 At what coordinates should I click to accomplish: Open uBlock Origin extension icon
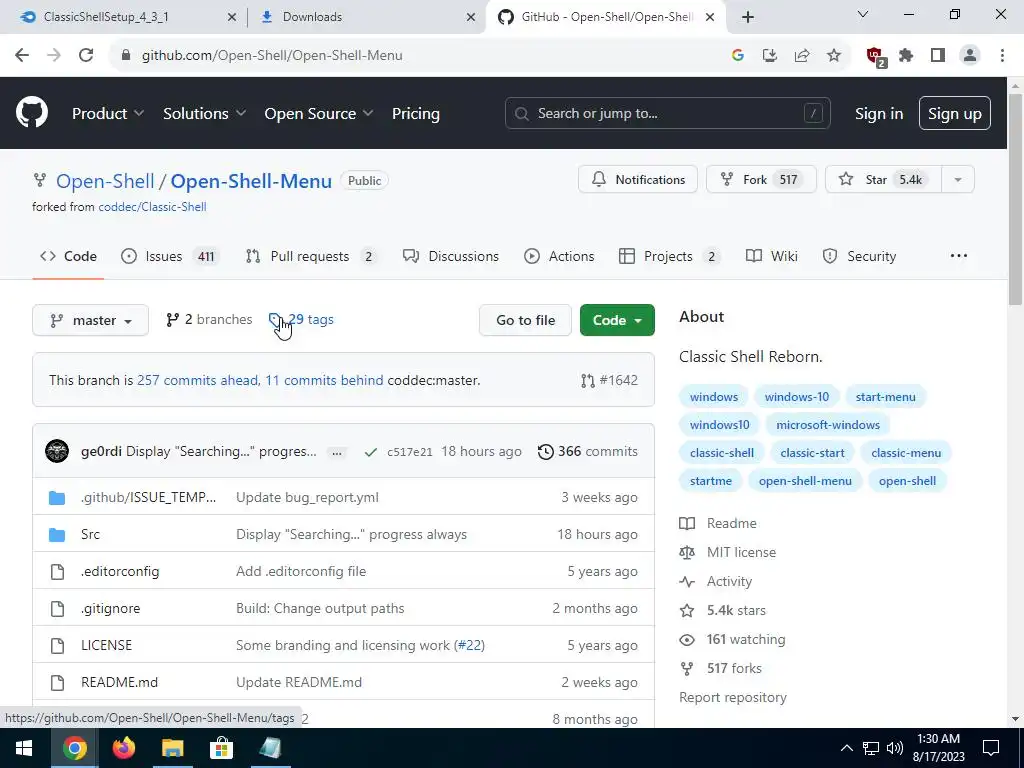click(876, 57)
